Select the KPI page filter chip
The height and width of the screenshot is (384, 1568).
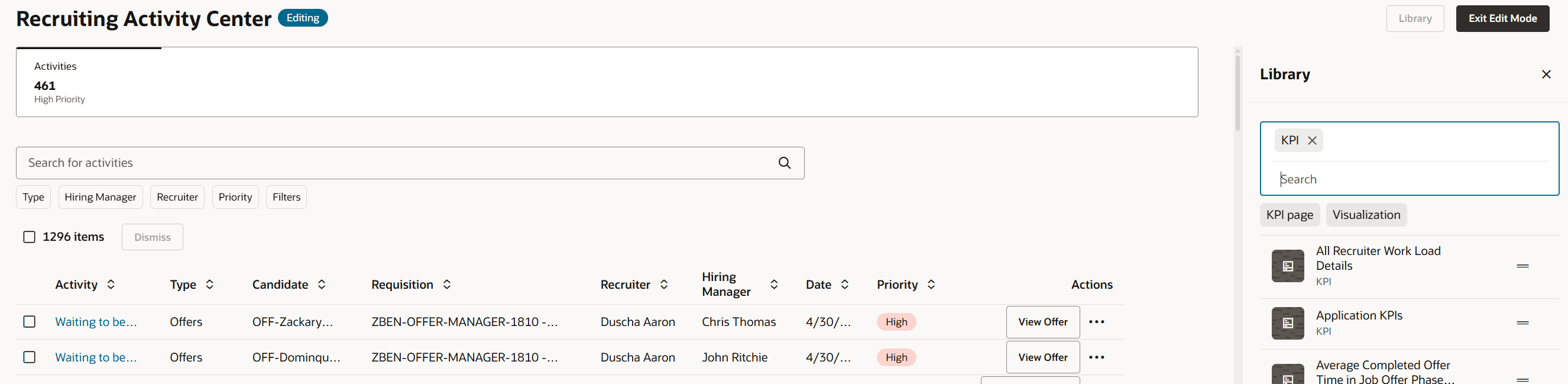[1289, 215]
